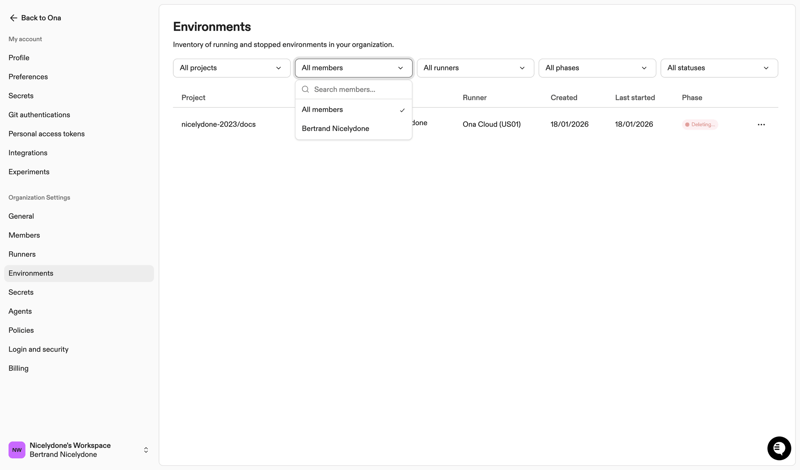
Task: Go to Profile settings
Action: pyautogui.click(x=79, y=58)
